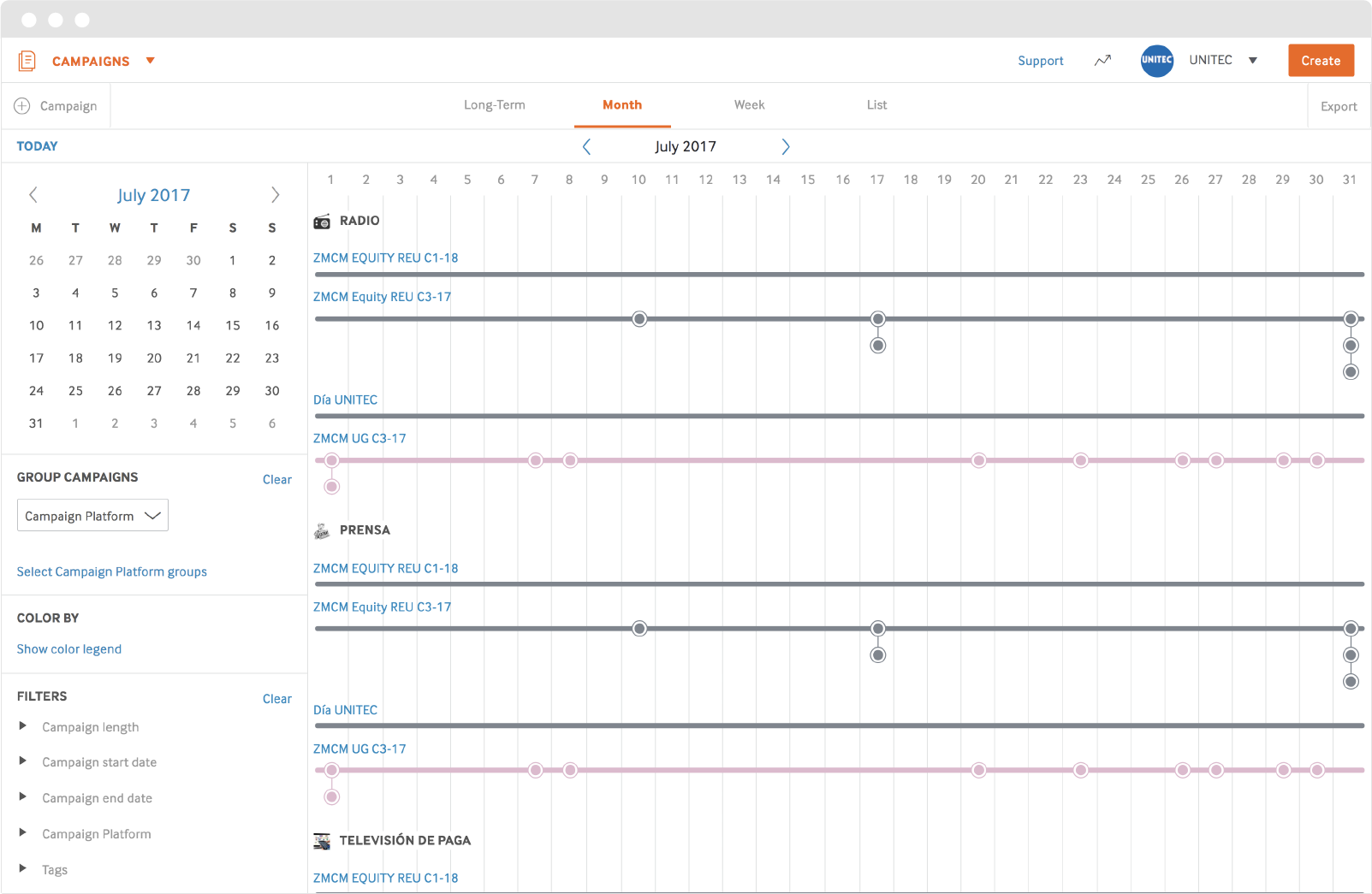Go to previous month in timeline header
Viewport: 1372px width, 894px height.
(x=586, y=146)
